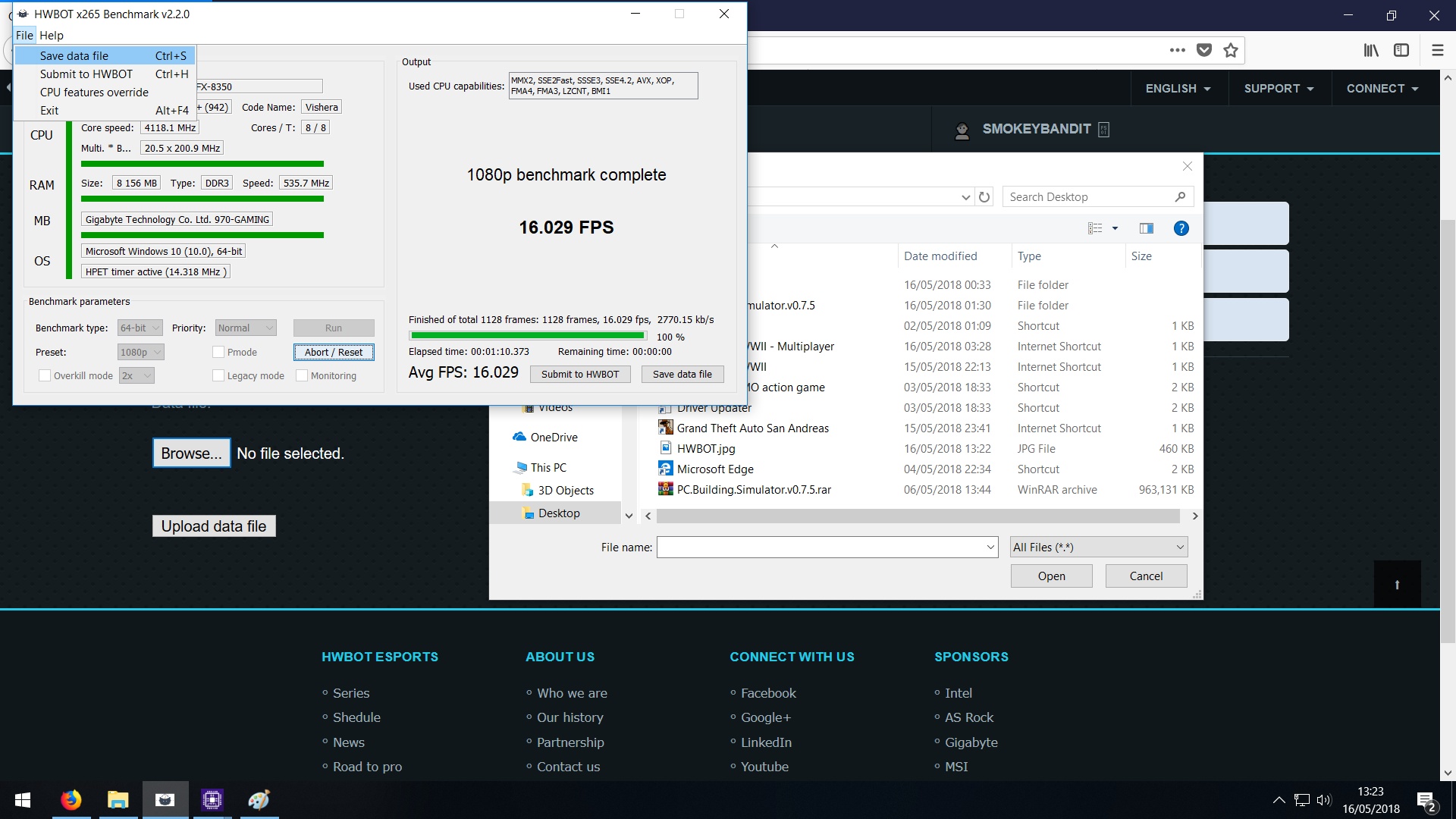Image resolution: width=1456 pixels, height=819 pixels.
Task: Open the Overkill 2x dropdown
Action: [136, 375]
